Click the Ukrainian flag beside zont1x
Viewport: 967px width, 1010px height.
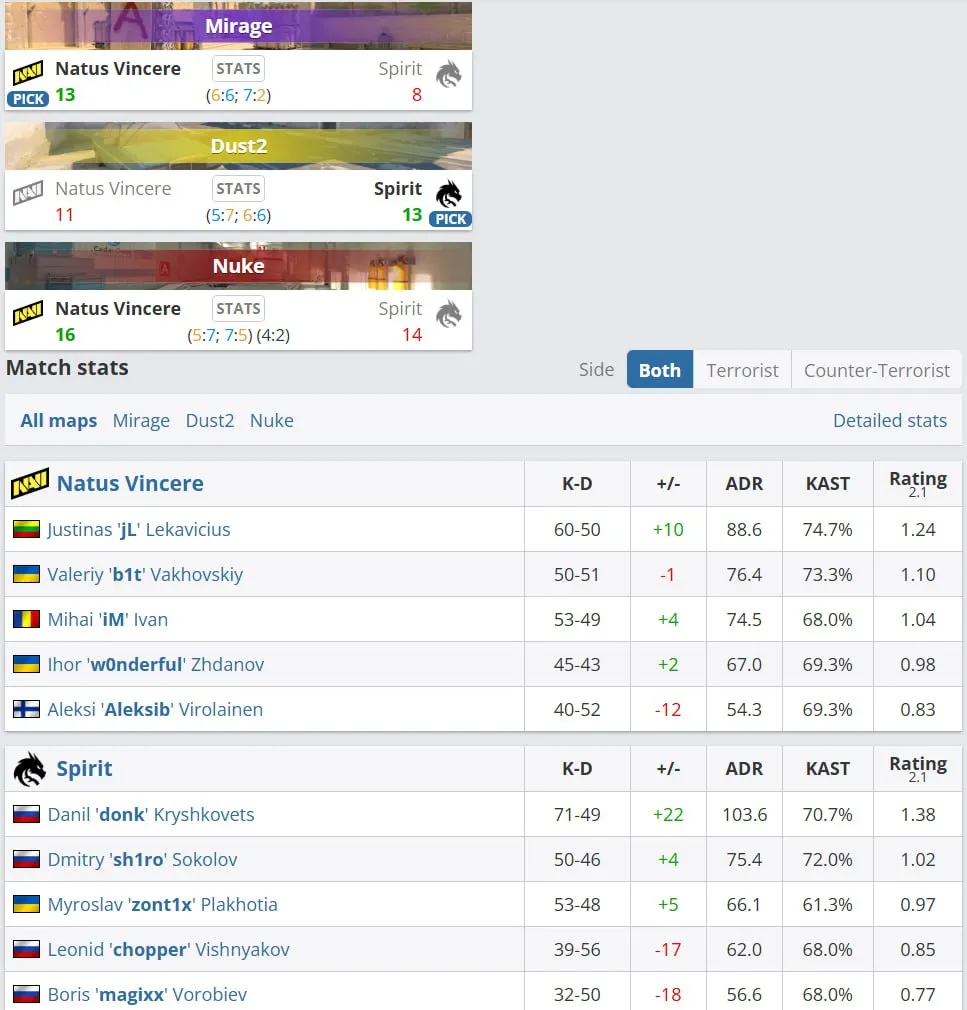point(26,905)
